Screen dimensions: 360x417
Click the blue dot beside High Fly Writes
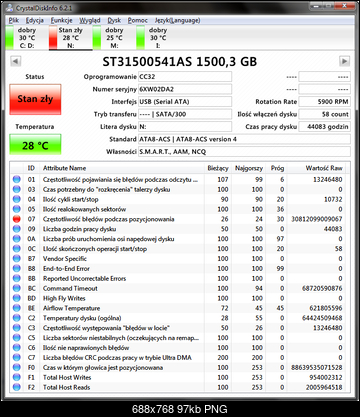[x=16, y=298]
